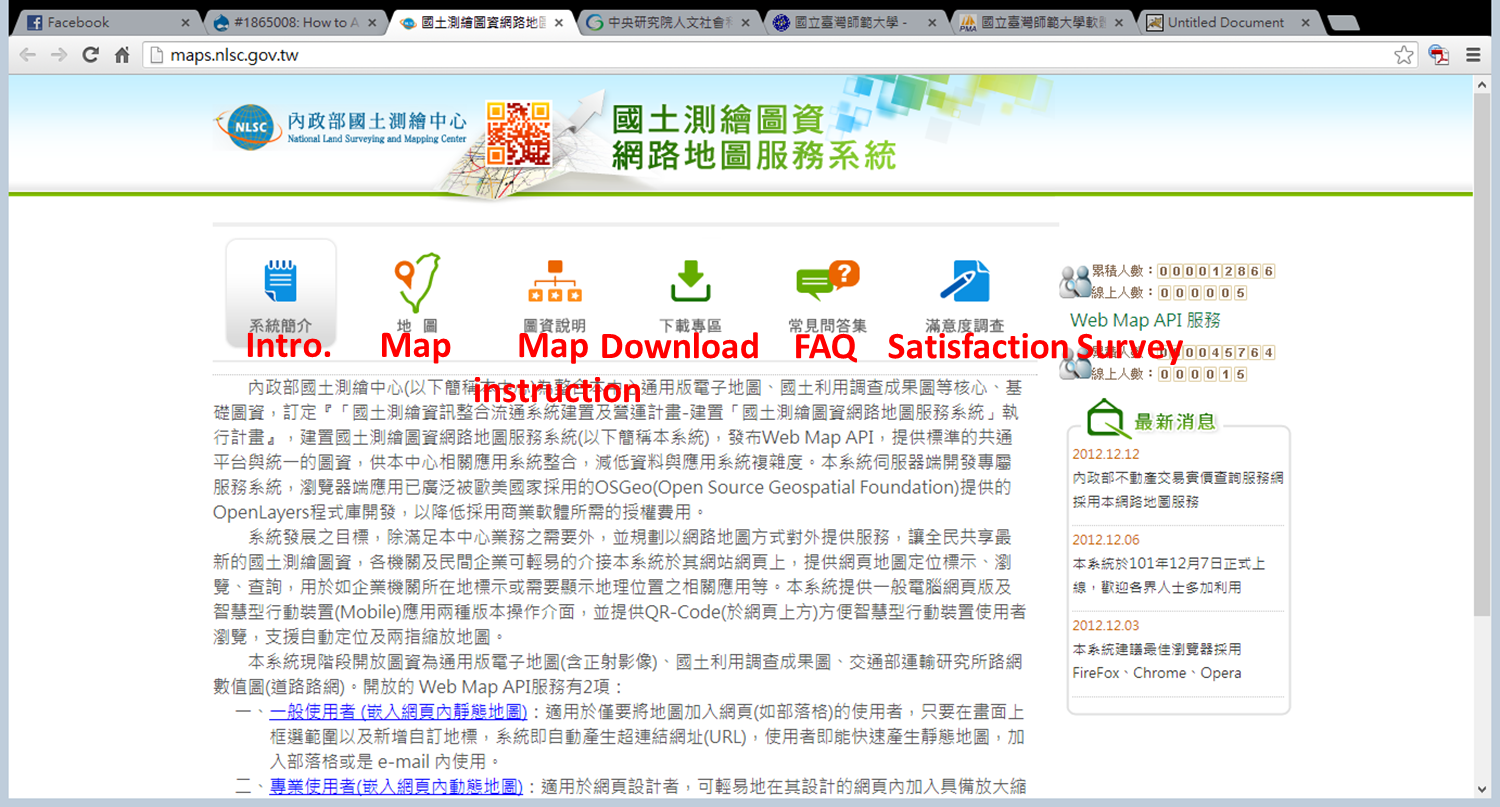Click the browser forward arrow
The image size is (1500, 807).
point(59,55)
